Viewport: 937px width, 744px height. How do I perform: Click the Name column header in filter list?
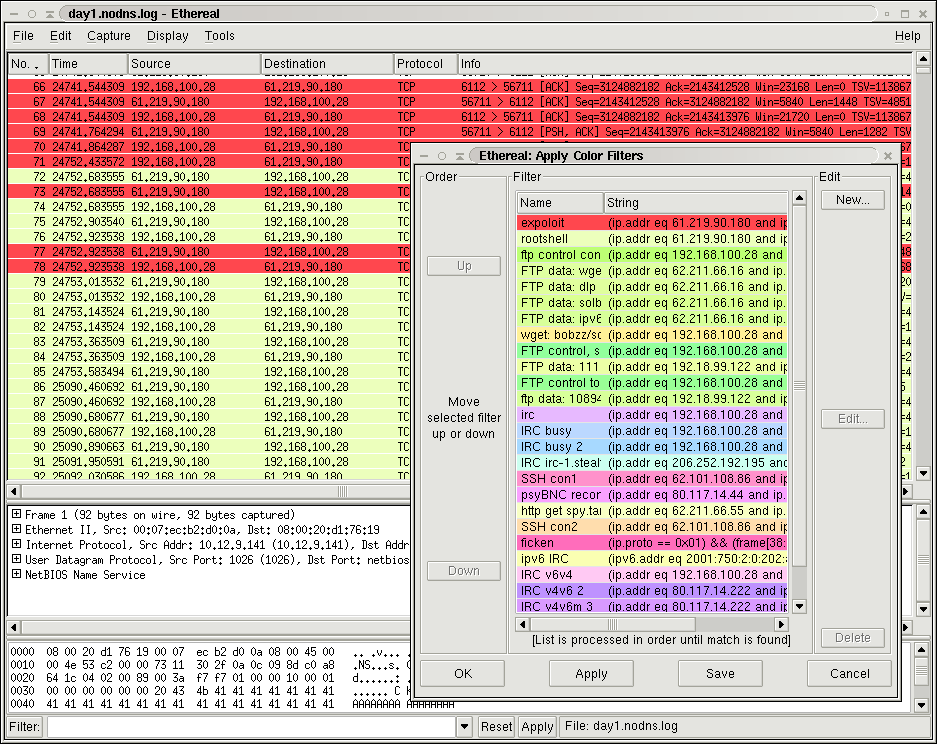click(x=560, y=203)
